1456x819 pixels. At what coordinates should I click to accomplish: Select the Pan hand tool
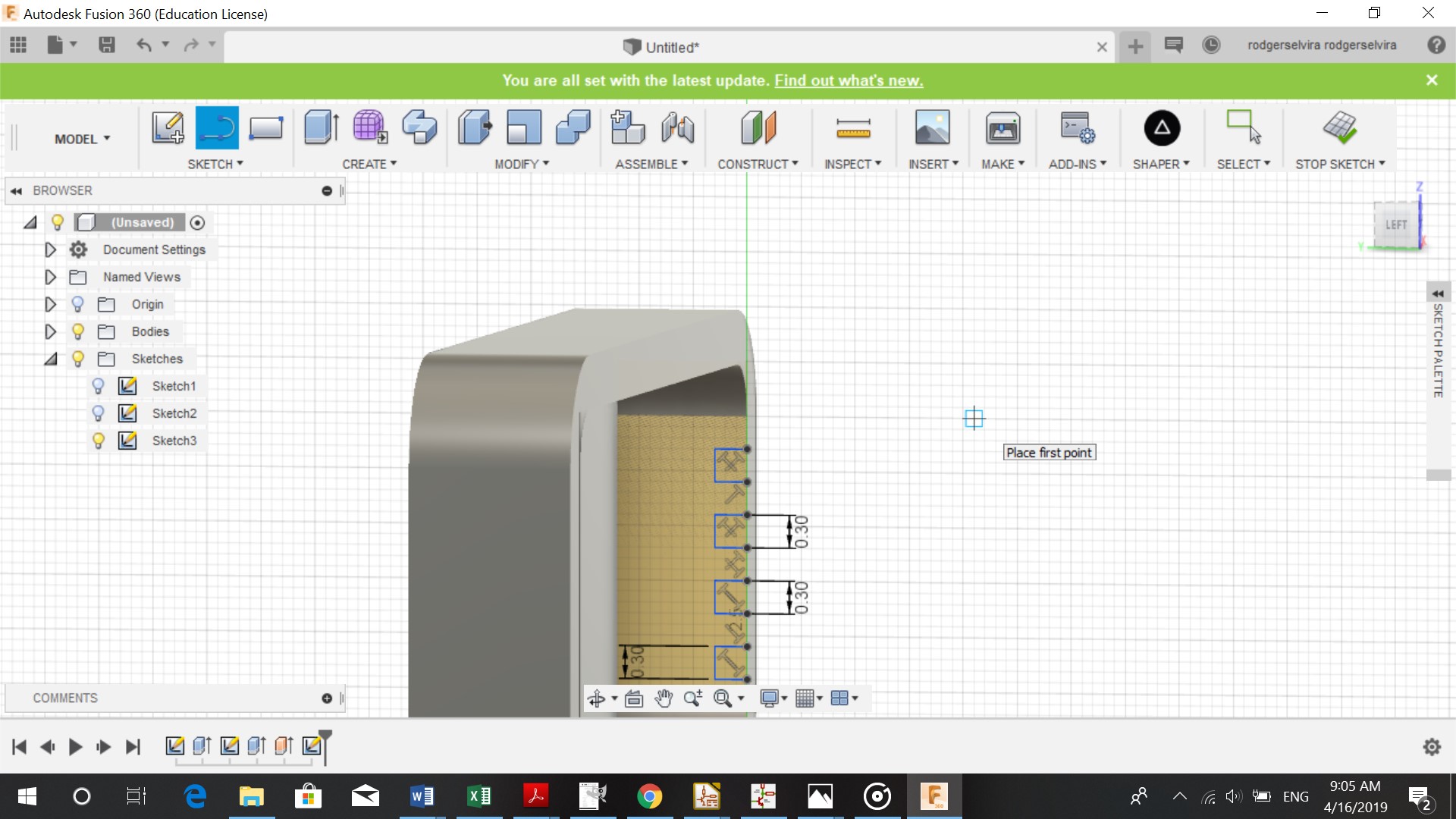pos(664,698)
